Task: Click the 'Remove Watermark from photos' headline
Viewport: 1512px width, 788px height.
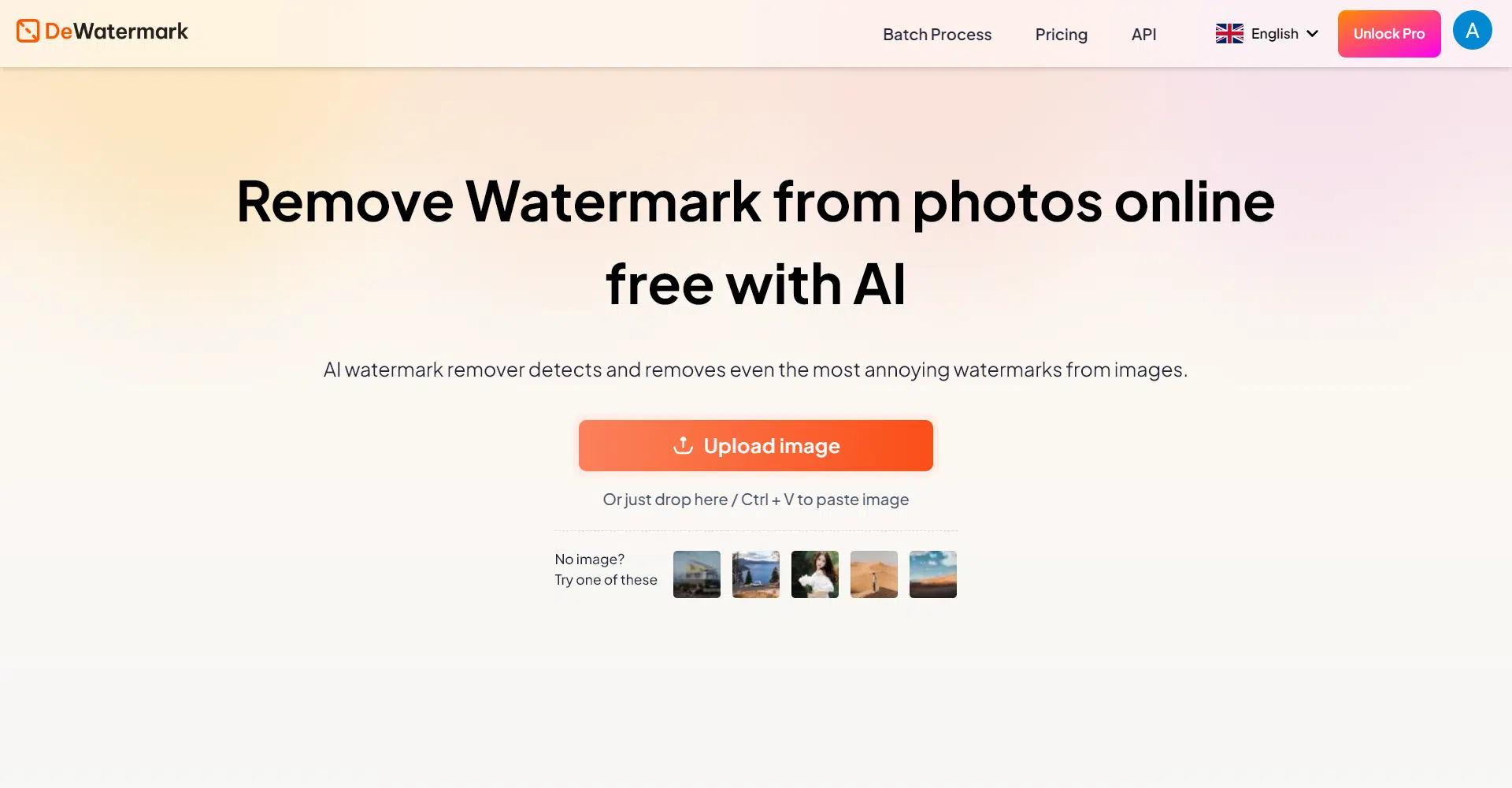Action: coord(756,203)
